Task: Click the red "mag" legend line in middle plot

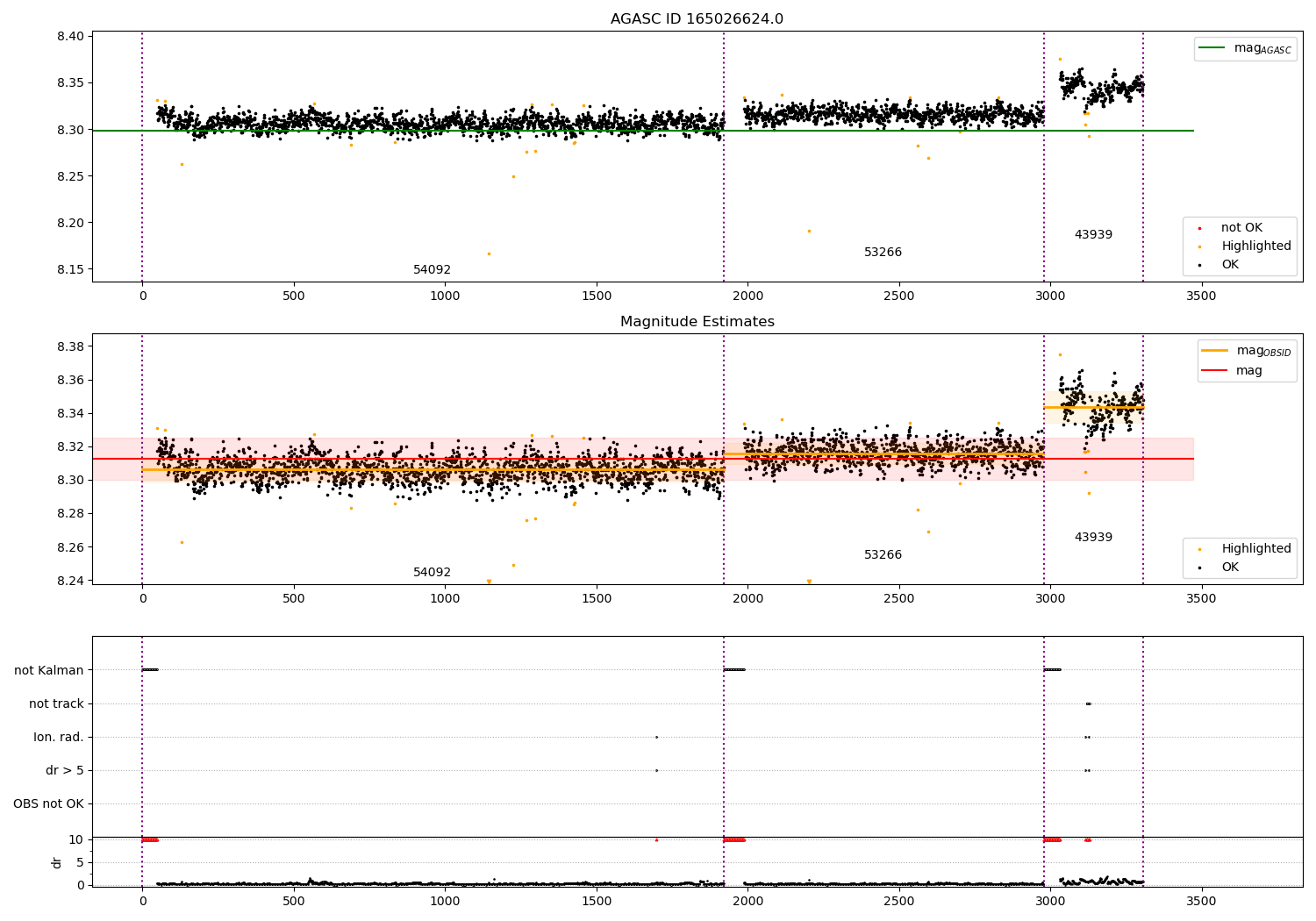Action: tap(1214, 371)
